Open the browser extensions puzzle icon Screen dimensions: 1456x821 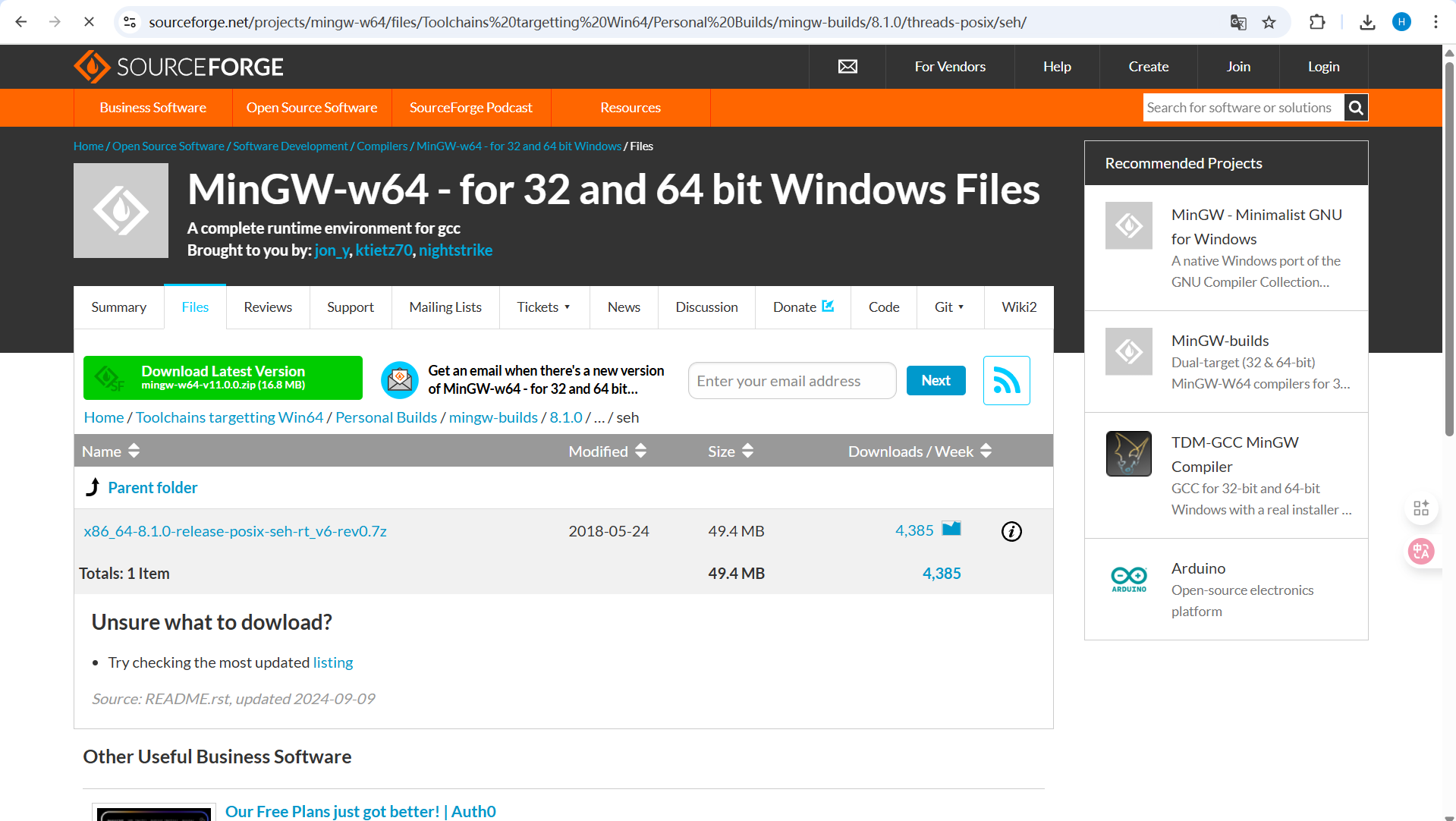1317,22
